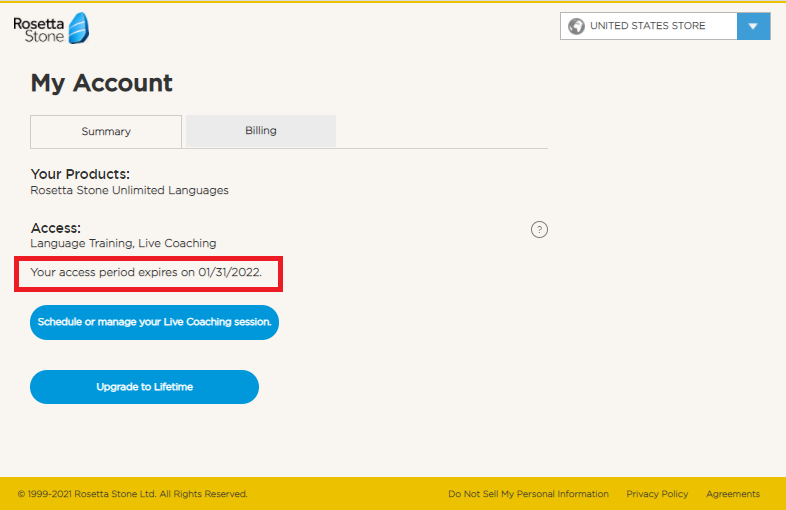Select the Rosetta Stone Unlimited Languages text
This screenshot has height=510, width=786.
click(x=129, y=190)
